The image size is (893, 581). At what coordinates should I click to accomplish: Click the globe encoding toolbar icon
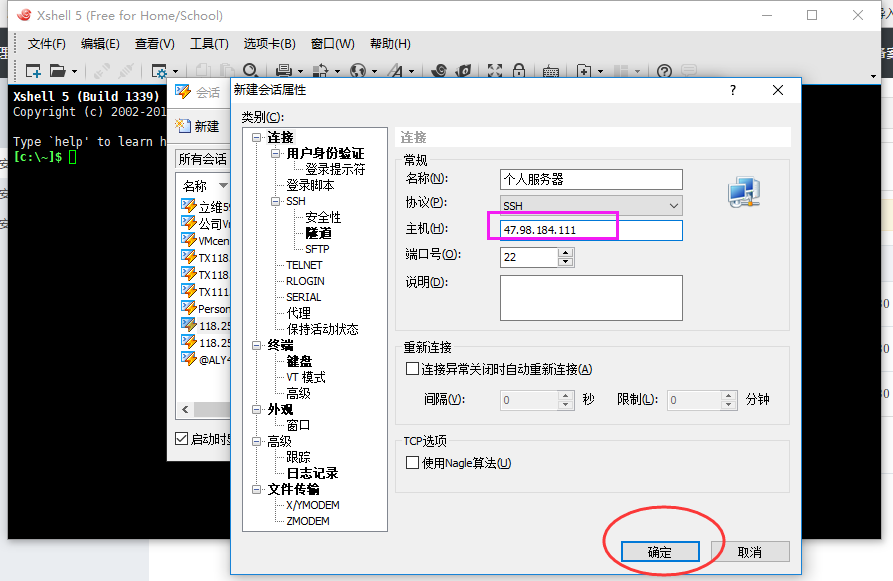[358, 71]
